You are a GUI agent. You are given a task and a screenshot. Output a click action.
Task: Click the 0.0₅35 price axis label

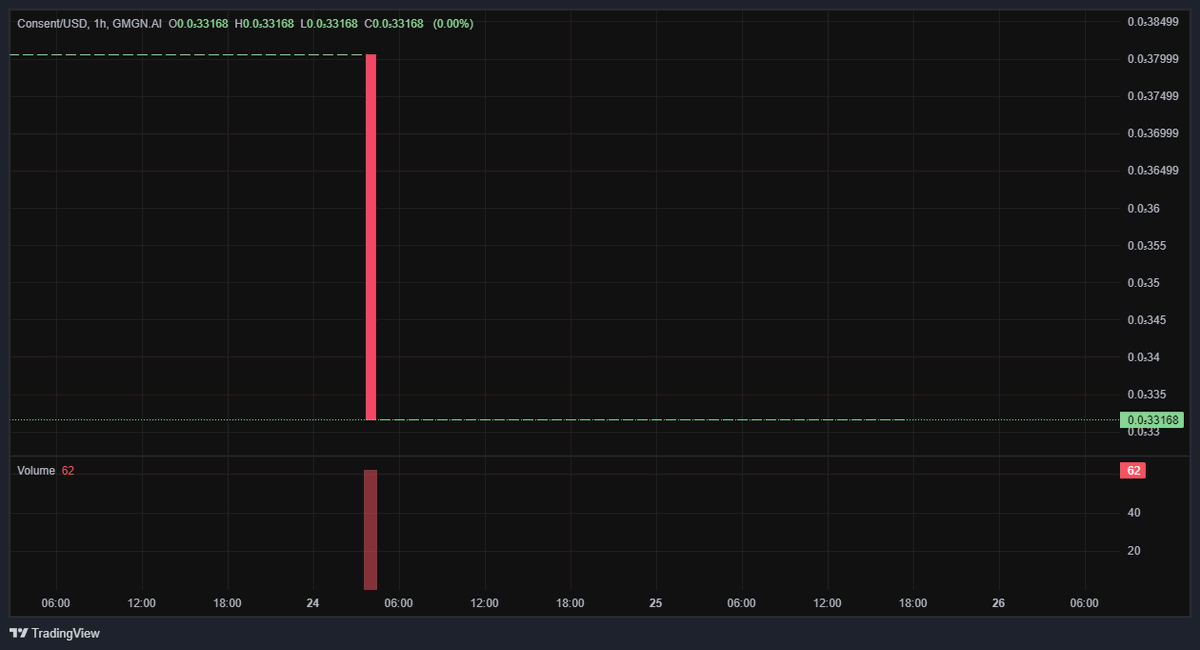[x=1144, y=283]
